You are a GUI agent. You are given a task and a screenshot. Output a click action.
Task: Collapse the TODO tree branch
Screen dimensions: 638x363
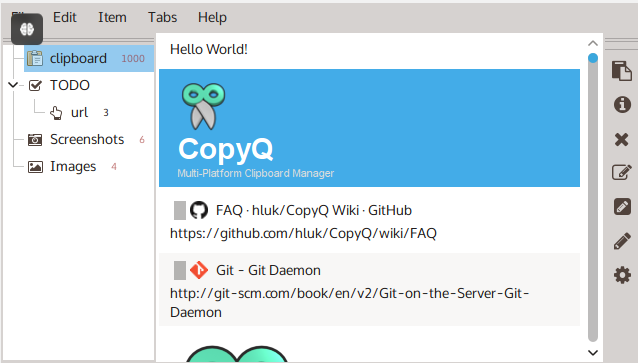click(x=13, y=85)
